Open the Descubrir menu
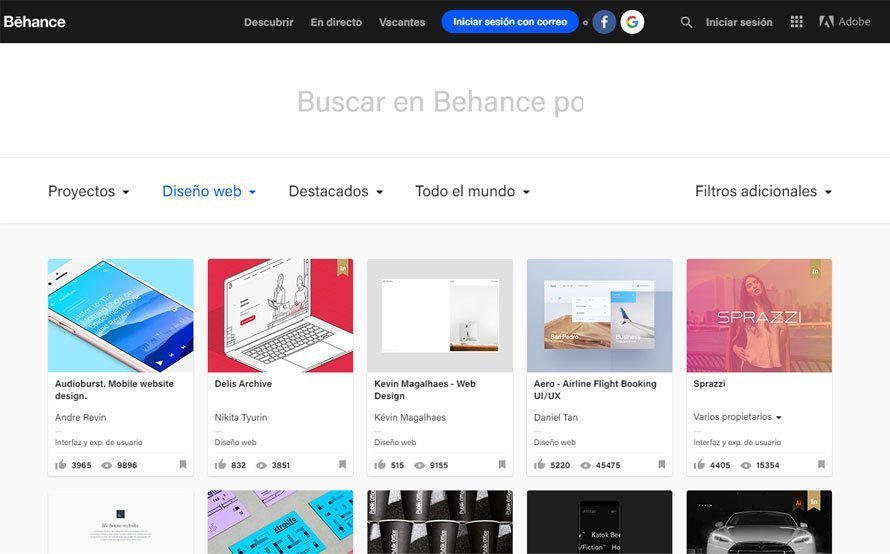 (x=268, y=22)
